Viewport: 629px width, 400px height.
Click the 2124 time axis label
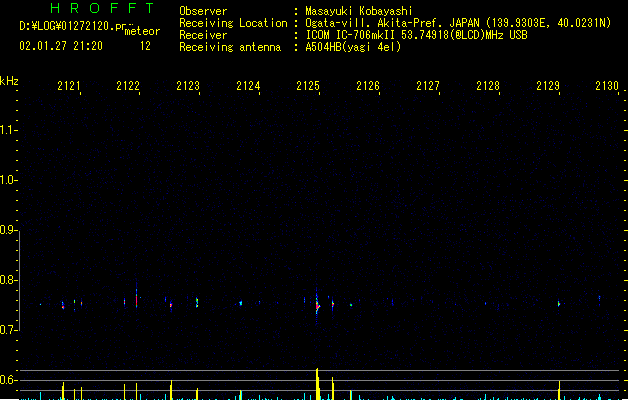click(x=248, y=86)
